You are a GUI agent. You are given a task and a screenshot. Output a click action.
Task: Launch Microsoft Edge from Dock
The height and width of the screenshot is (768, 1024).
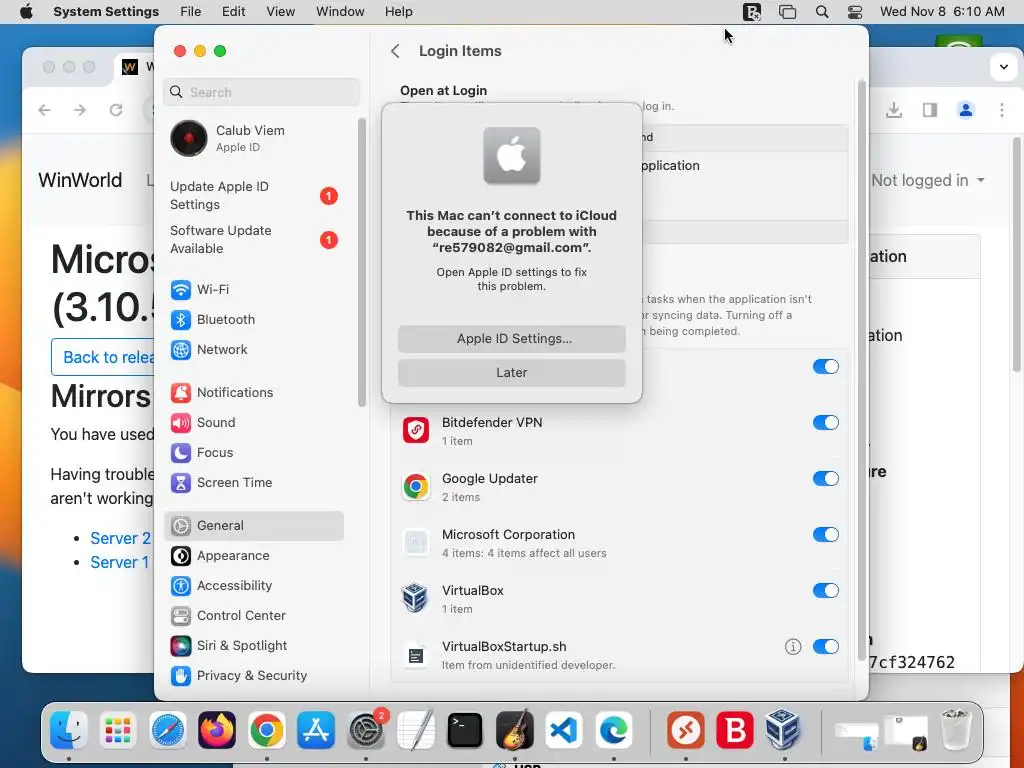coord(613,729)
